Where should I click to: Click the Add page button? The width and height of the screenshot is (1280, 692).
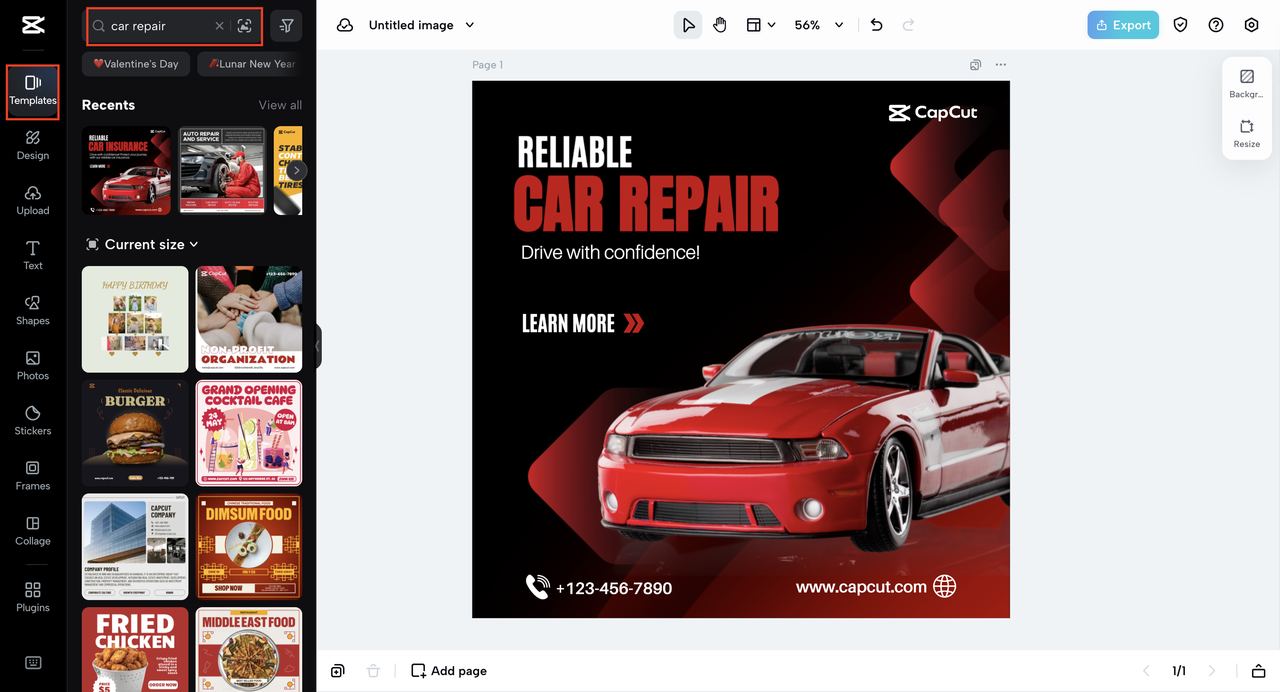tap(449, 671)
